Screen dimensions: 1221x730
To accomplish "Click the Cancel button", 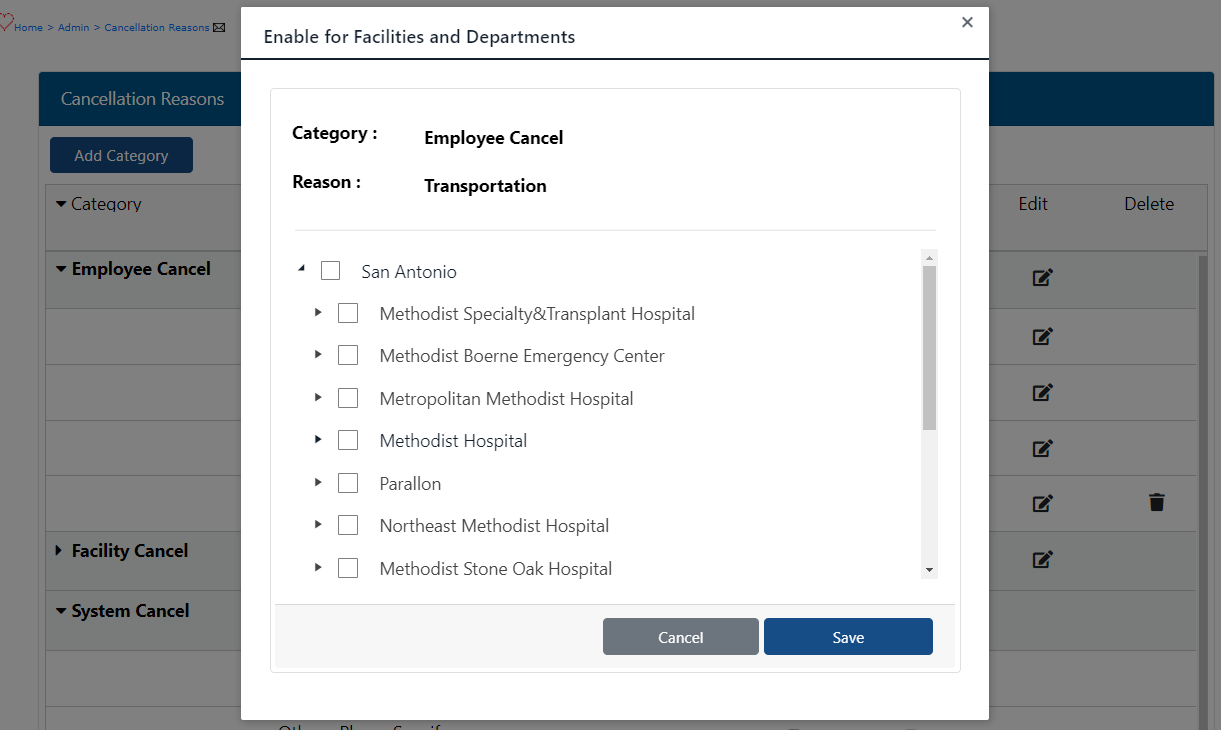I will (680, 637).
